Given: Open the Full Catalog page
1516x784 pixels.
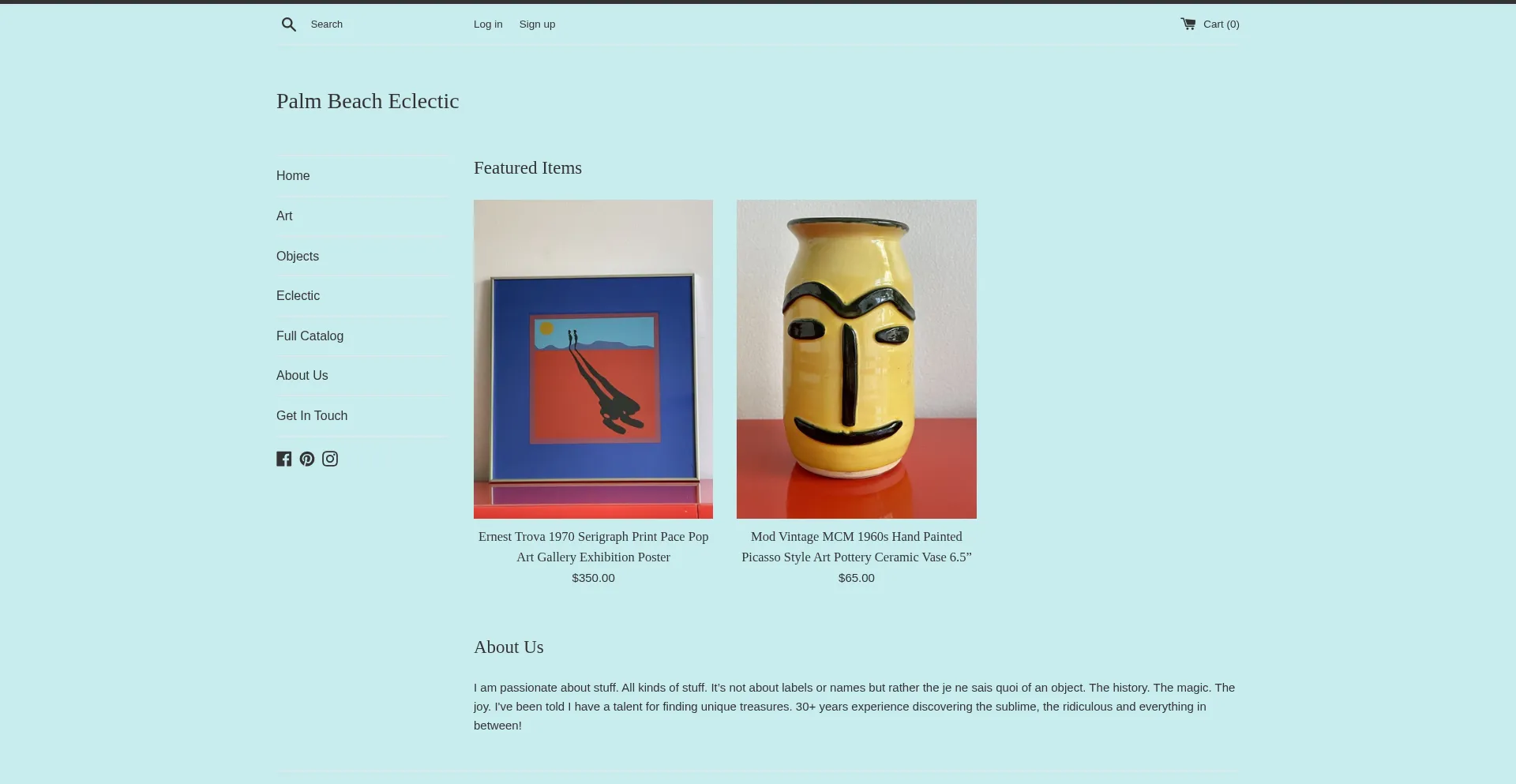Looking at the screenshot, I should (310, 336).
